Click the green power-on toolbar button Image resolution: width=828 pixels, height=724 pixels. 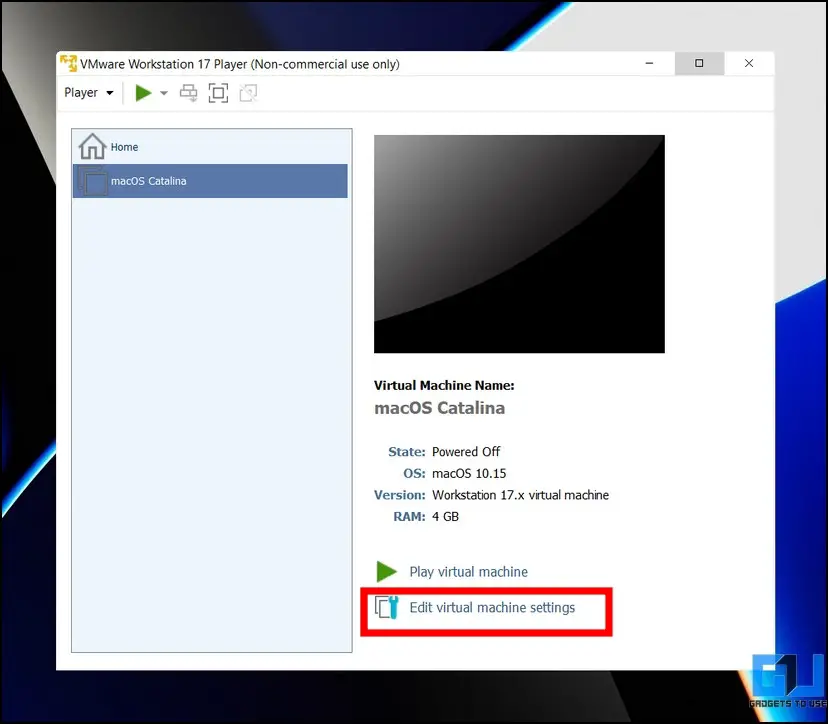[143, 93]
